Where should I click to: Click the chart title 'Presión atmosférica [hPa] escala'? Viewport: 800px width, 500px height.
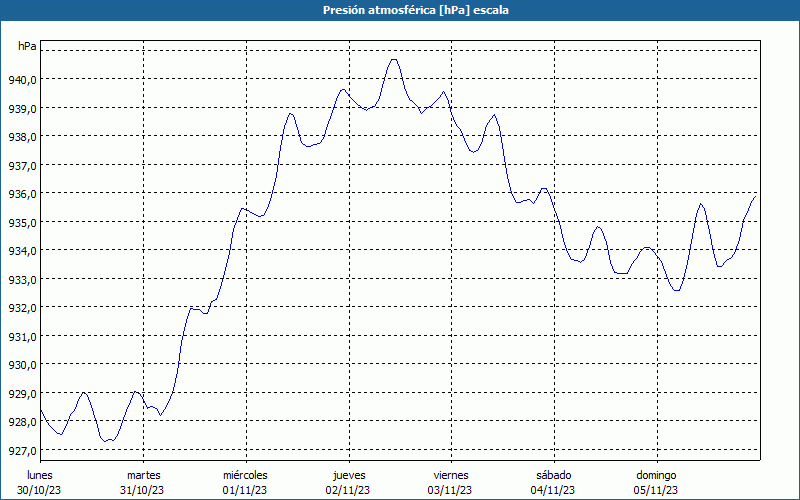416,10
